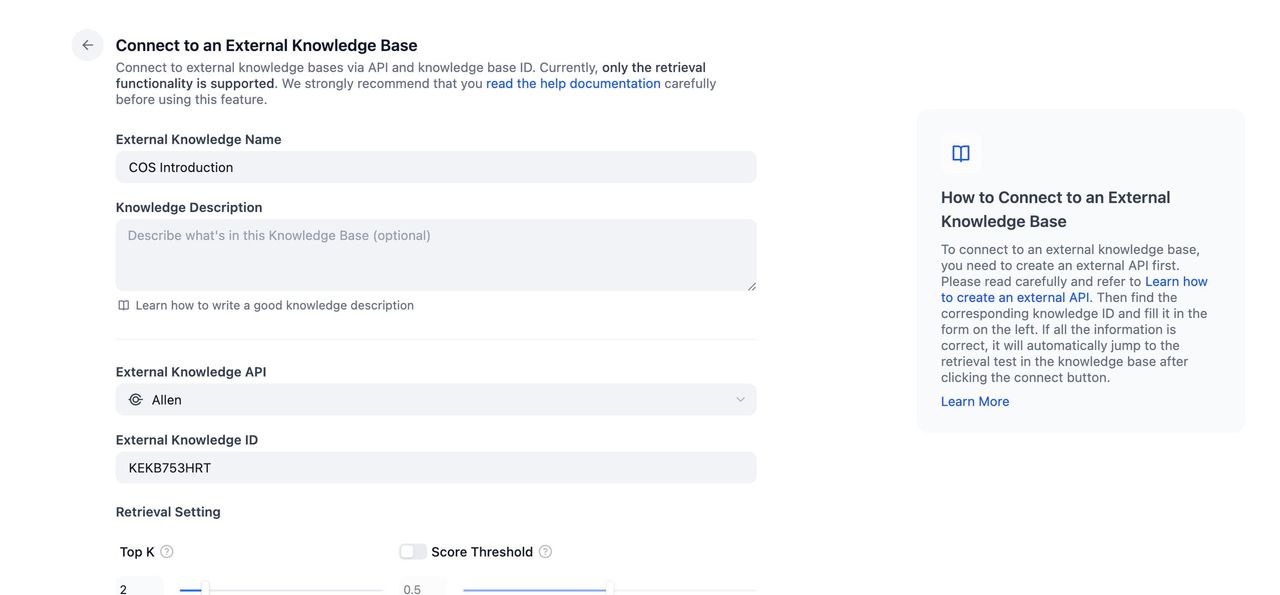Image resolution: width=1280 pixels, height=595 pixels.
Task: Click the Score Threshold help question icon
Action: (545, 552)
